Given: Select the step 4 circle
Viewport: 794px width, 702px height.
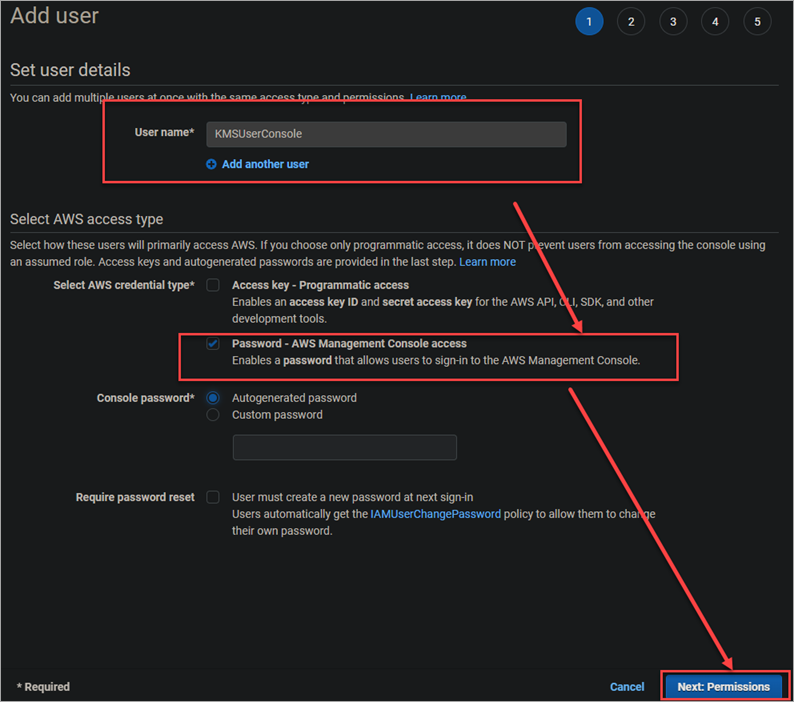Looking at the screenshot, I should coord(715,22).
